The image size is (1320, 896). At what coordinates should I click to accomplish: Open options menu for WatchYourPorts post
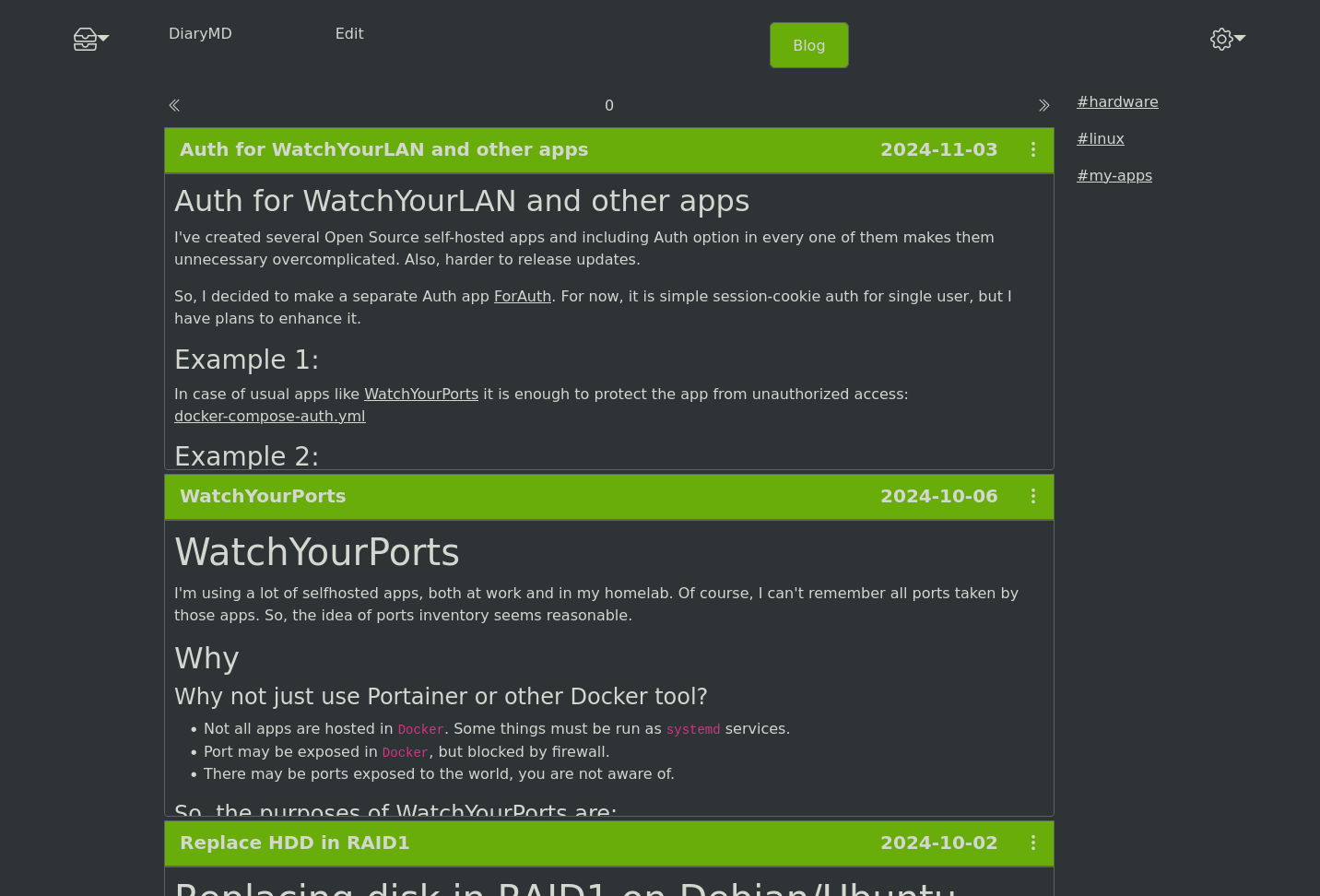coord(1033,496)
